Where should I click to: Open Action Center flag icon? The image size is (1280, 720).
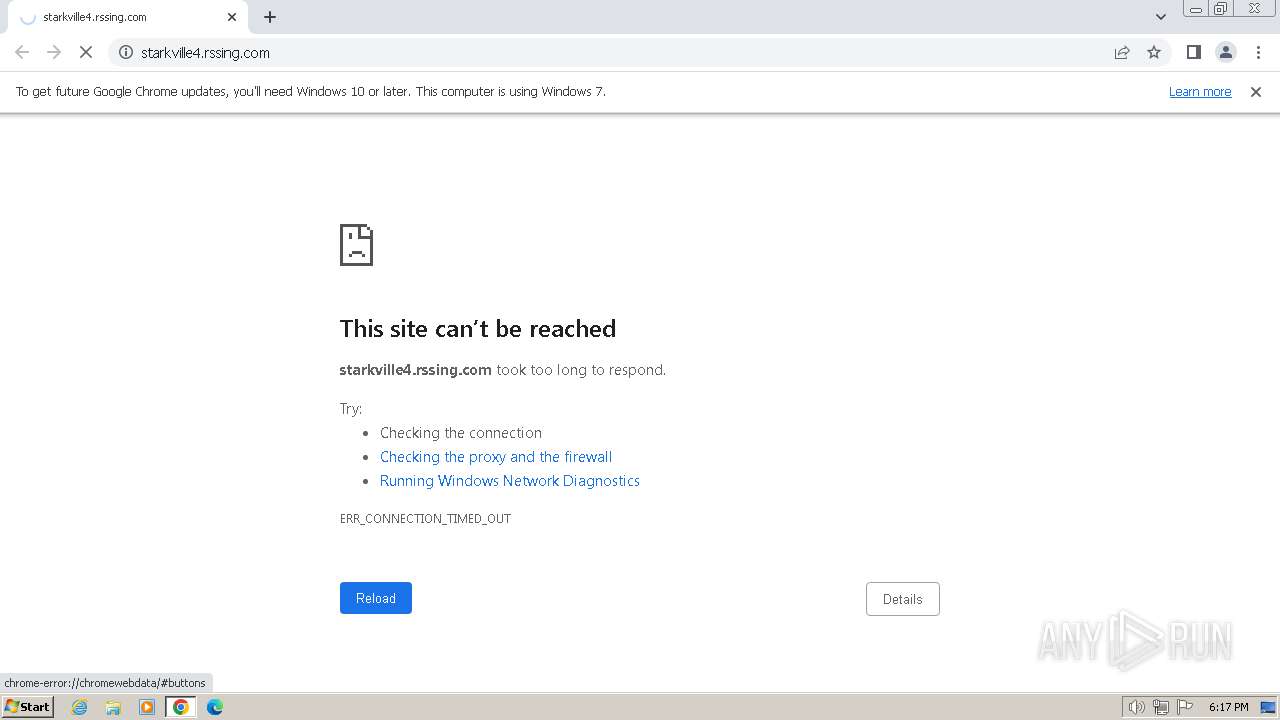click(1185, 707)
